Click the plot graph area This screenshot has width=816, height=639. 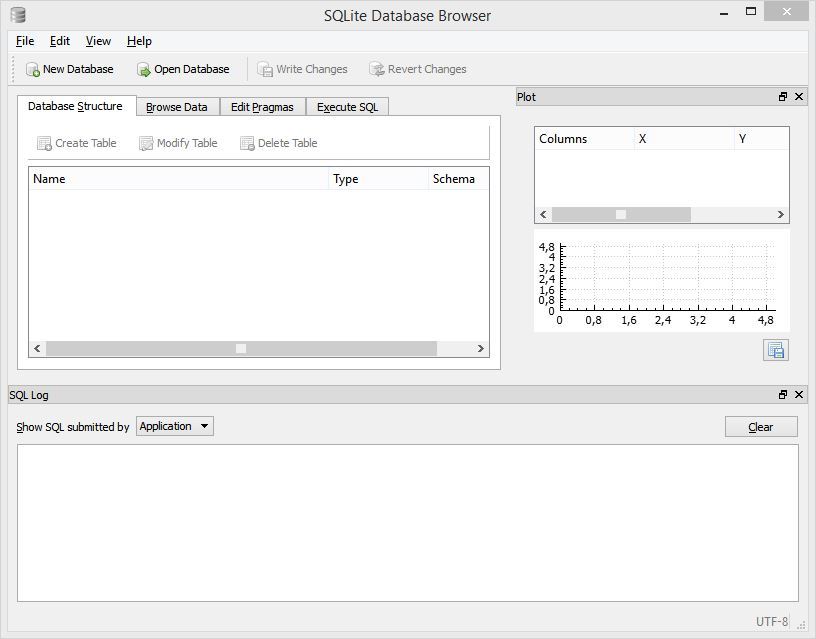tap(662, 280)
